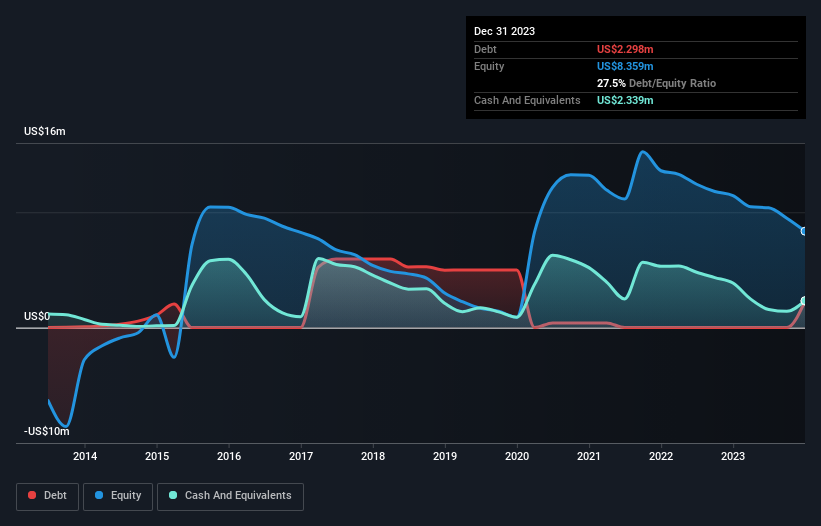
Task: Click the US$0 y-axis label
Action: [x=37, y=316]
